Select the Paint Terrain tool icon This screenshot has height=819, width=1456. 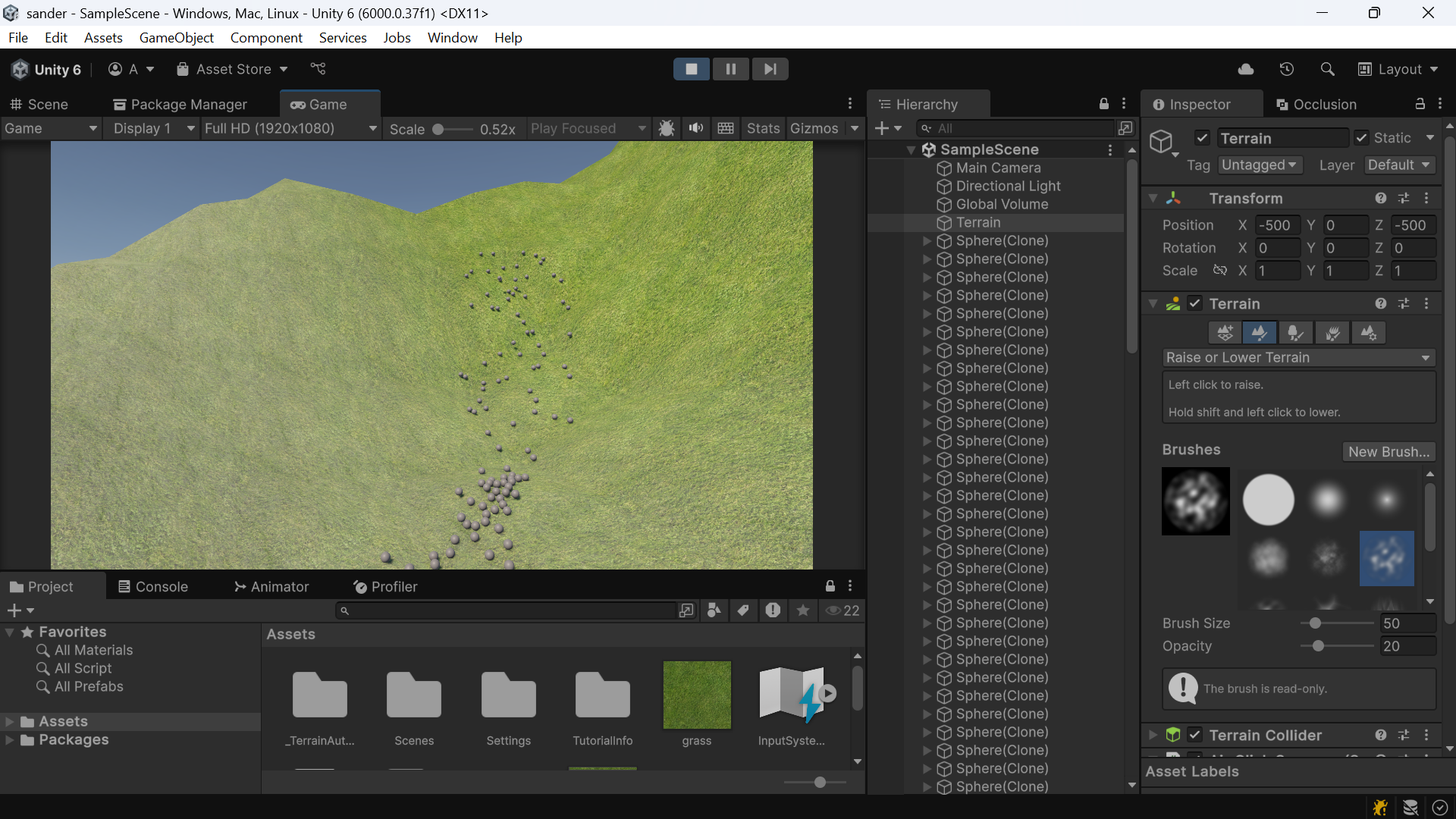point(1260,333)
